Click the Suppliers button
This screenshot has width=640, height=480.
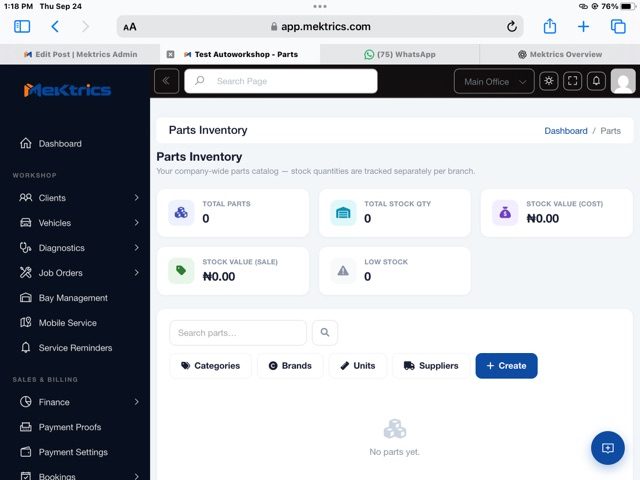(x=431, y=366)
